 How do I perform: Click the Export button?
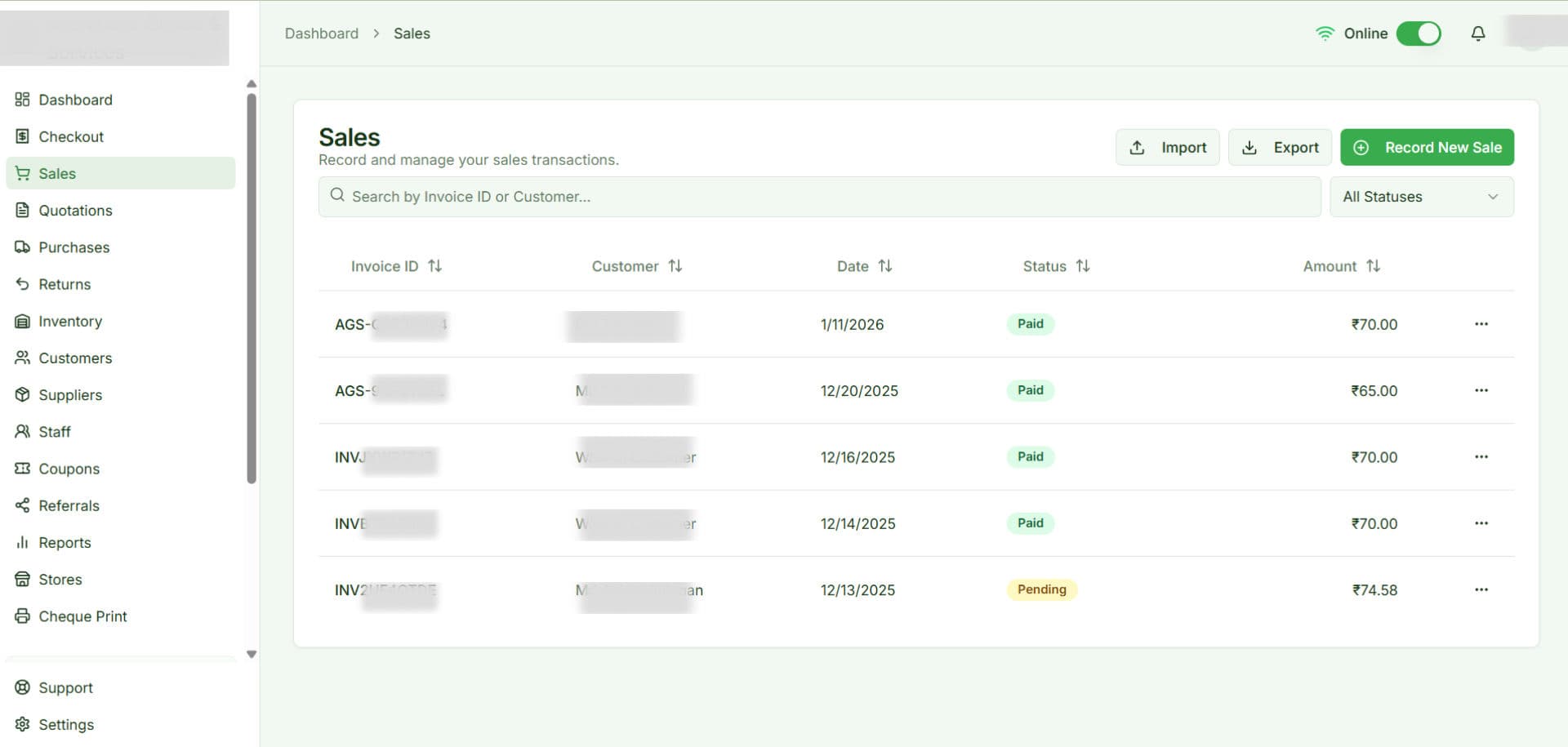1280,148
